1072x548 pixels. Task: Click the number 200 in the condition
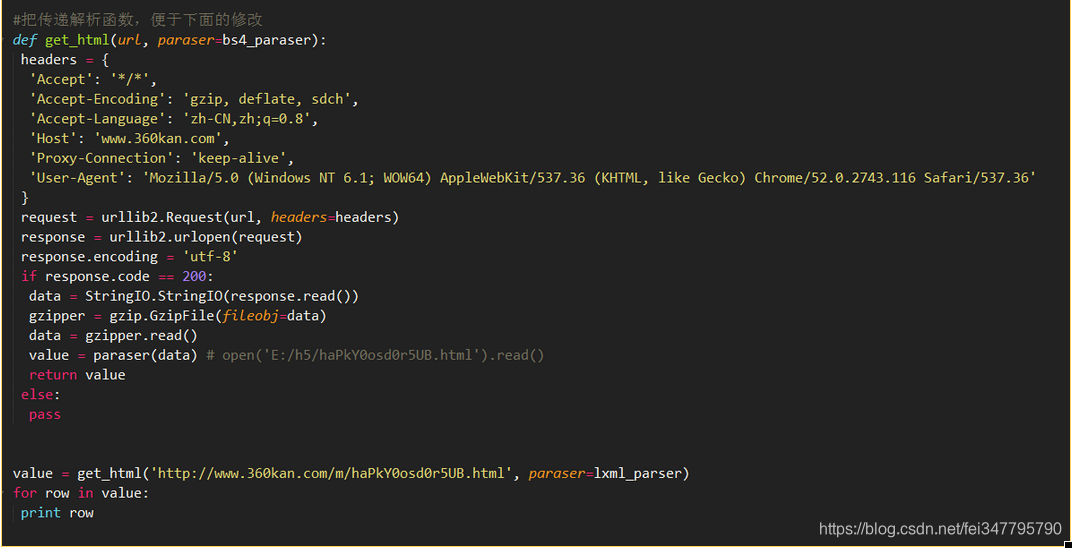coord(194,276)
